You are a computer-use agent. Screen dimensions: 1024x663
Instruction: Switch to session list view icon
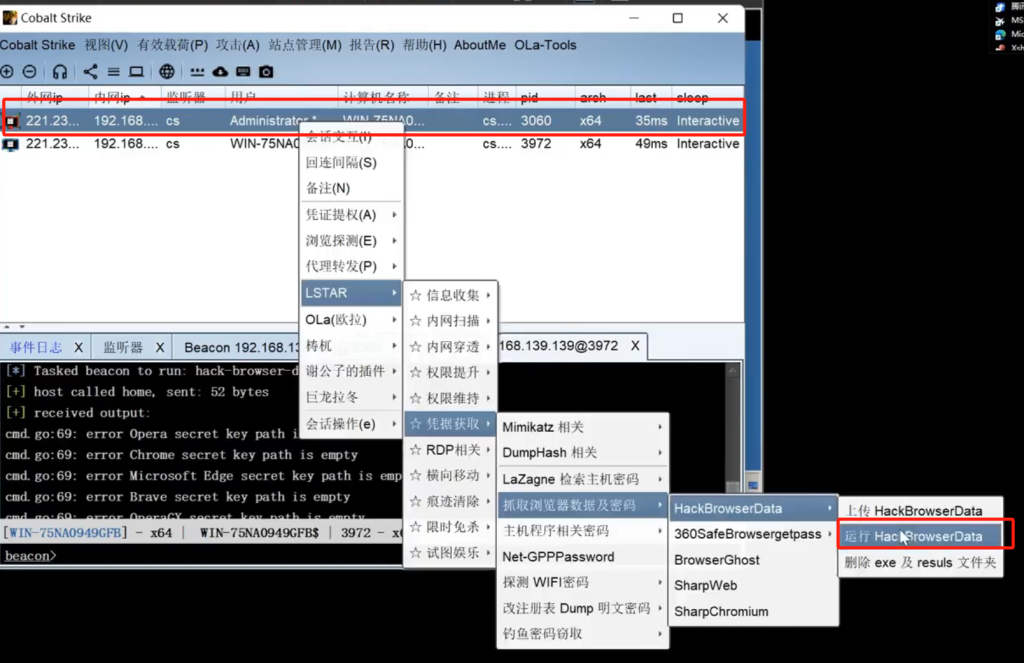click(114, 72)
